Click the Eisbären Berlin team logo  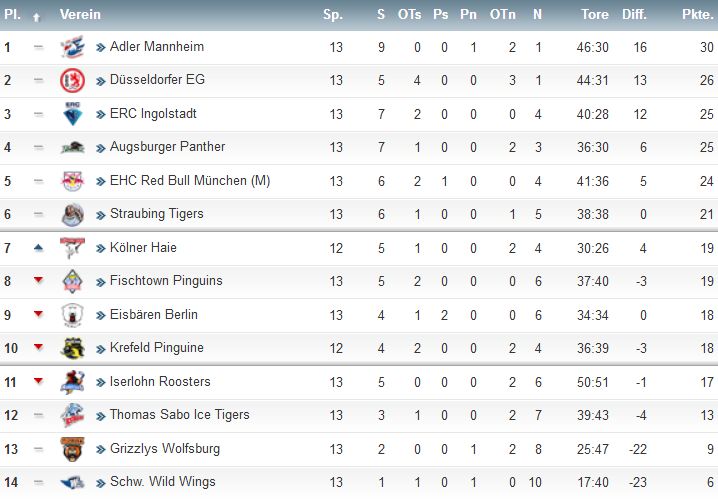pos(72,315)
